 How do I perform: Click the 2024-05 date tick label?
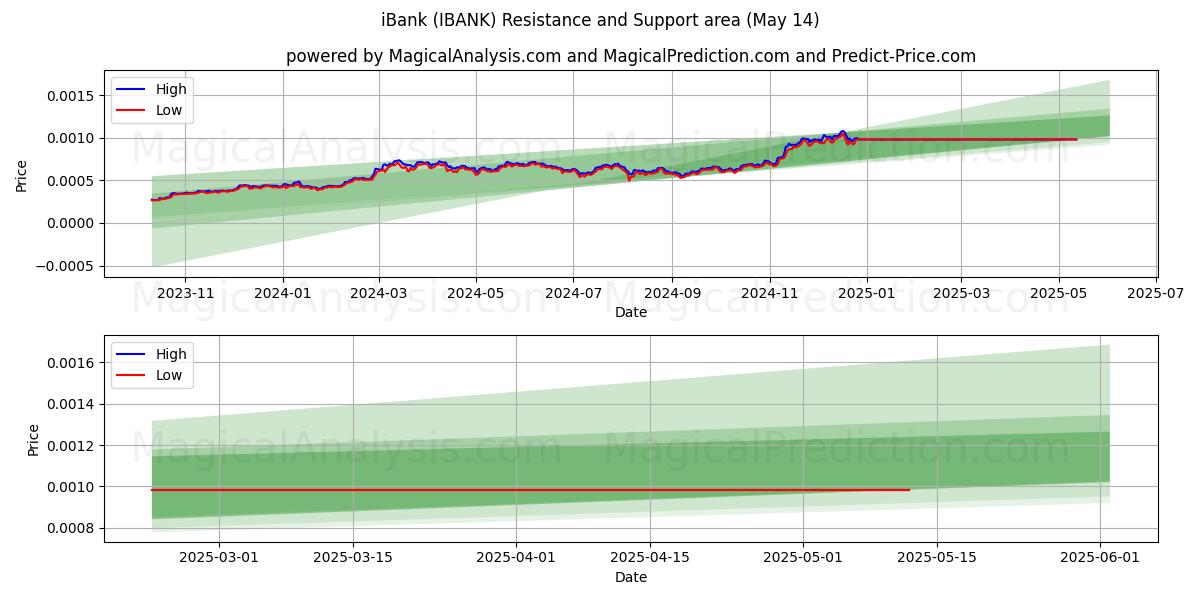click(475, 295)
